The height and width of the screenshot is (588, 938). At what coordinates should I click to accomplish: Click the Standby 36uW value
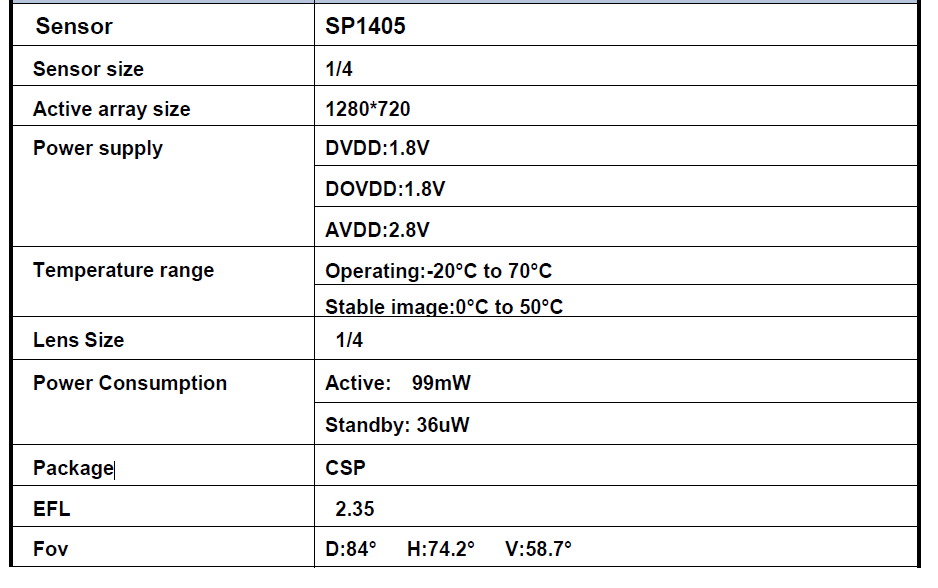click(397, 425)
